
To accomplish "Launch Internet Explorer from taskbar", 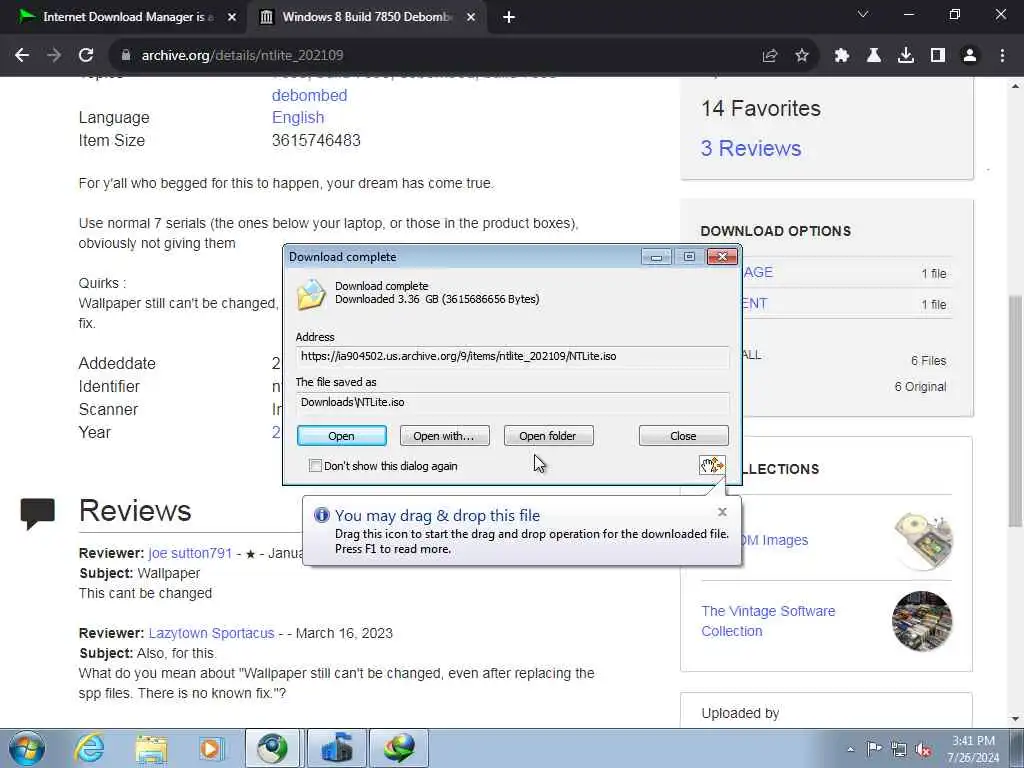I will coord(89,748).
